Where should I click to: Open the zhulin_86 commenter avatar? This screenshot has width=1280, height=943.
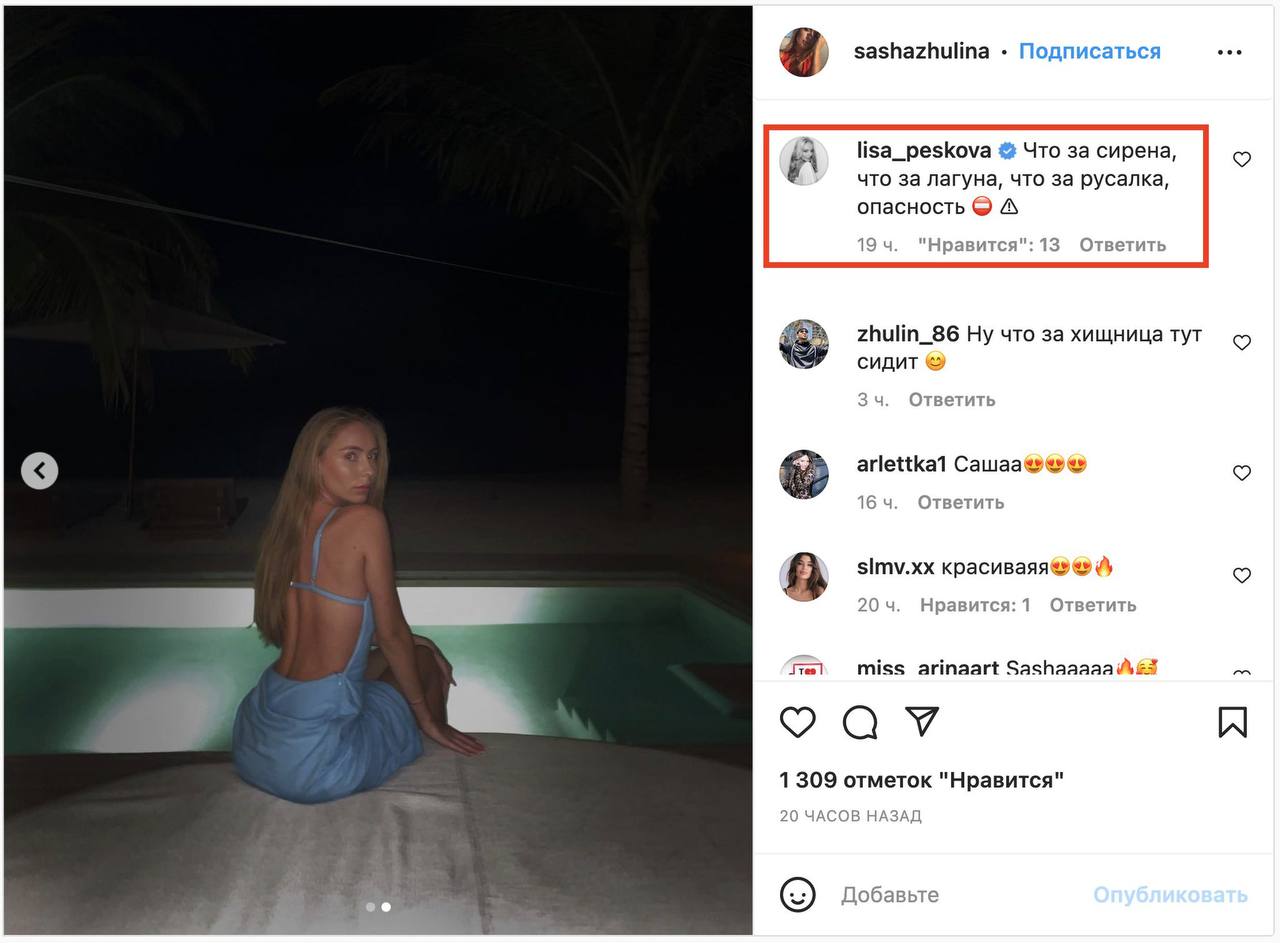point(804,346)
